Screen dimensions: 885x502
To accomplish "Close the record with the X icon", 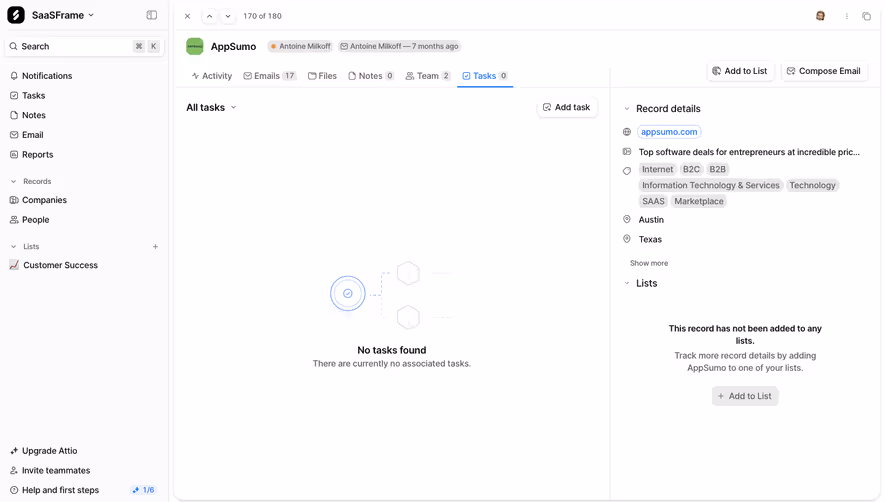I will coord(187,16).
